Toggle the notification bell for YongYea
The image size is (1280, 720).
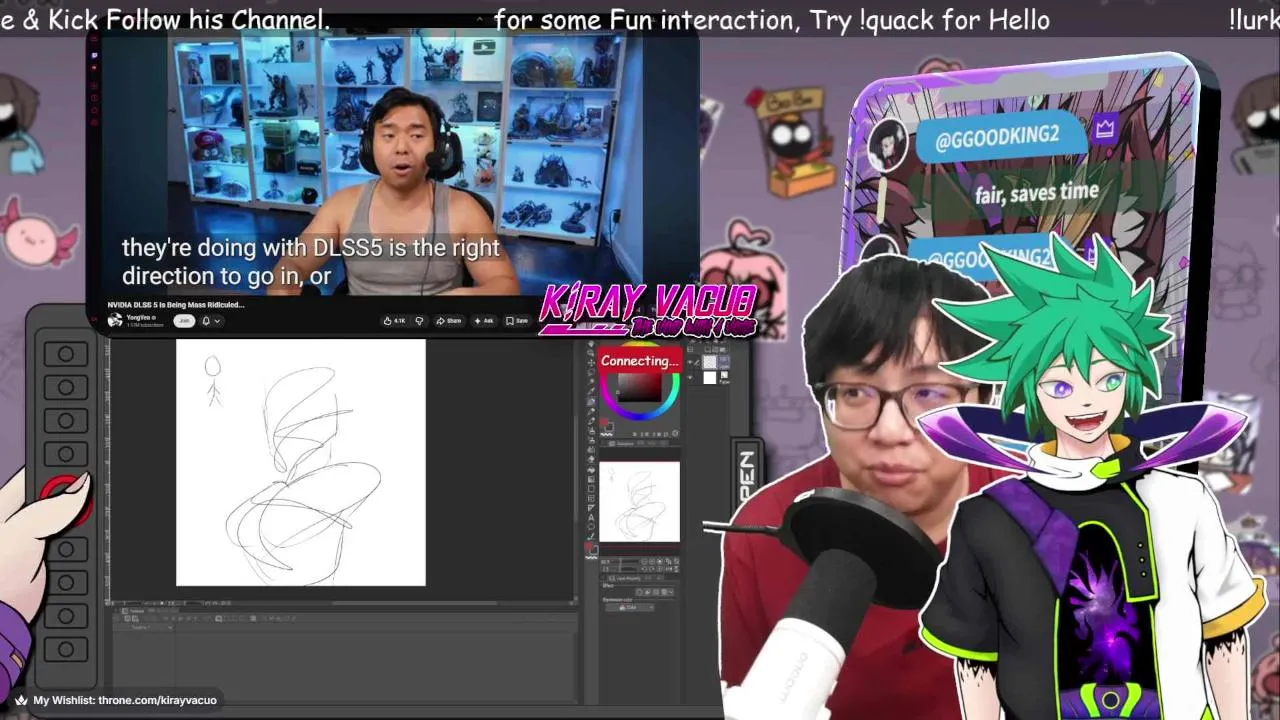(x=206, y=321)
